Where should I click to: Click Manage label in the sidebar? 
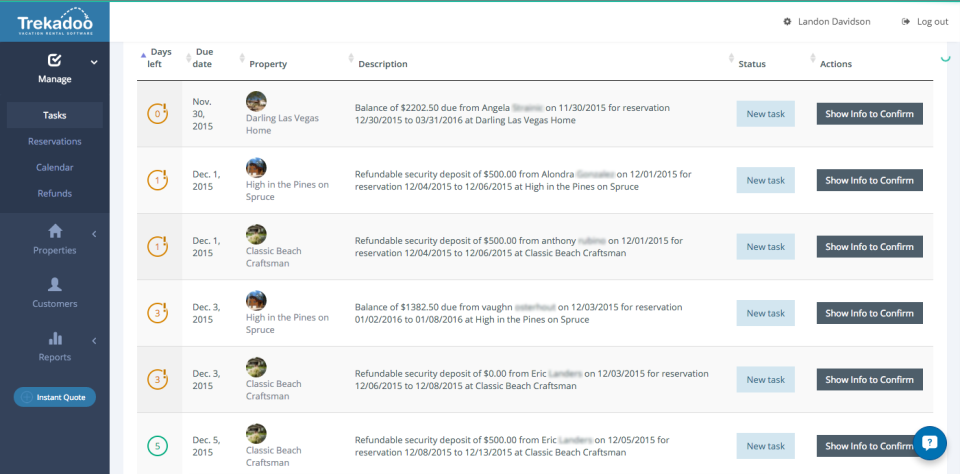tap(54, 80)
